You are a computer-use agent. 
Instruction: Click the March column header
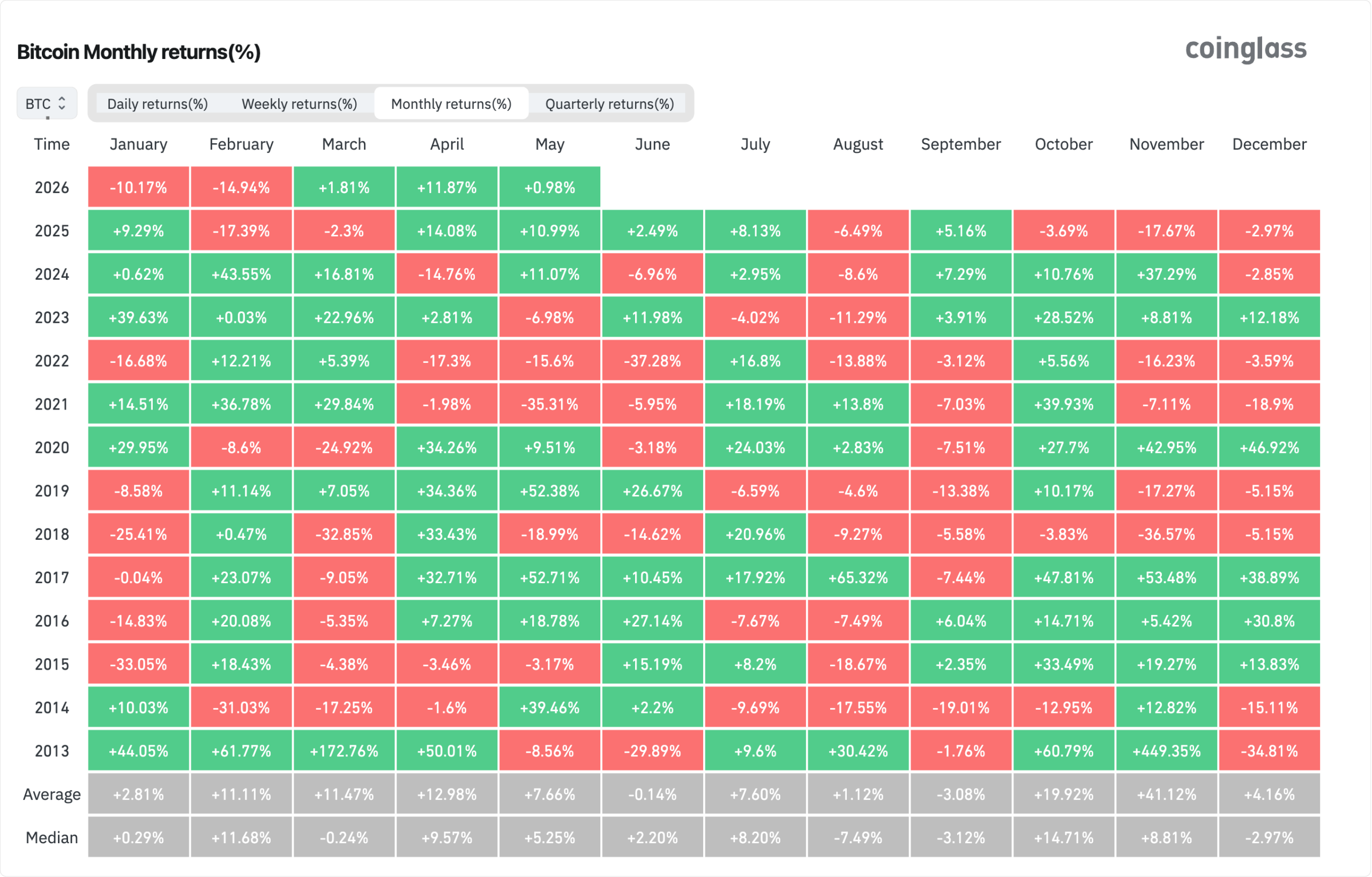[344, 144]
